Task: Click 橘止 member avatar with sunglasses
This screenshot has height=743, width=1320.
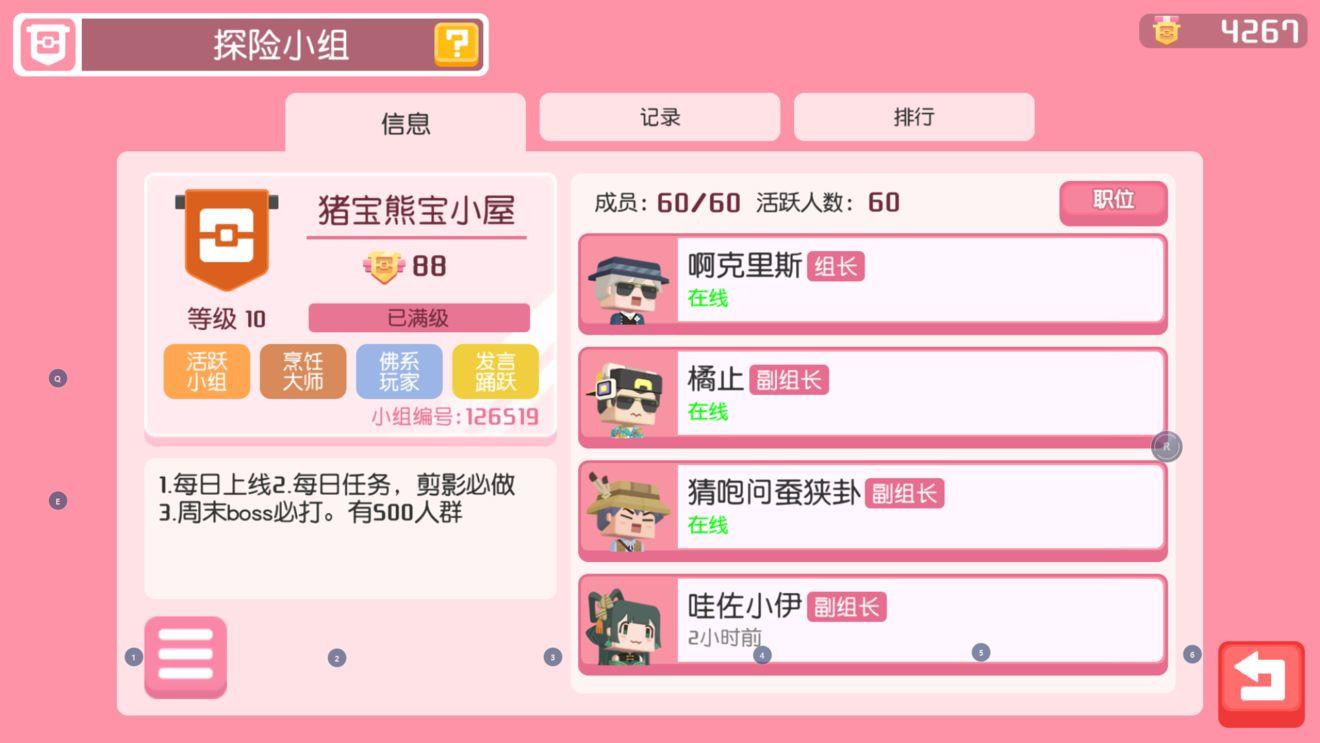Action: [x=629, y=395]
